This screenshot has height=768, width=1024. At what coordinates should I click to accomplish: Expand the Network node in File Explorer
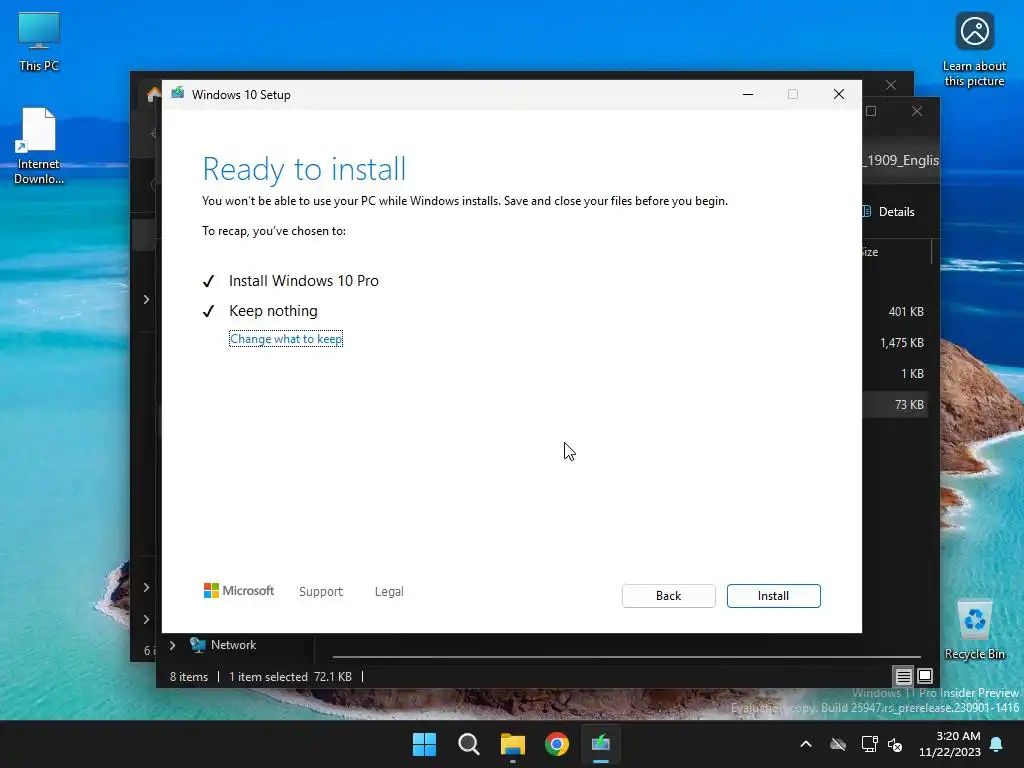point(172,645)
